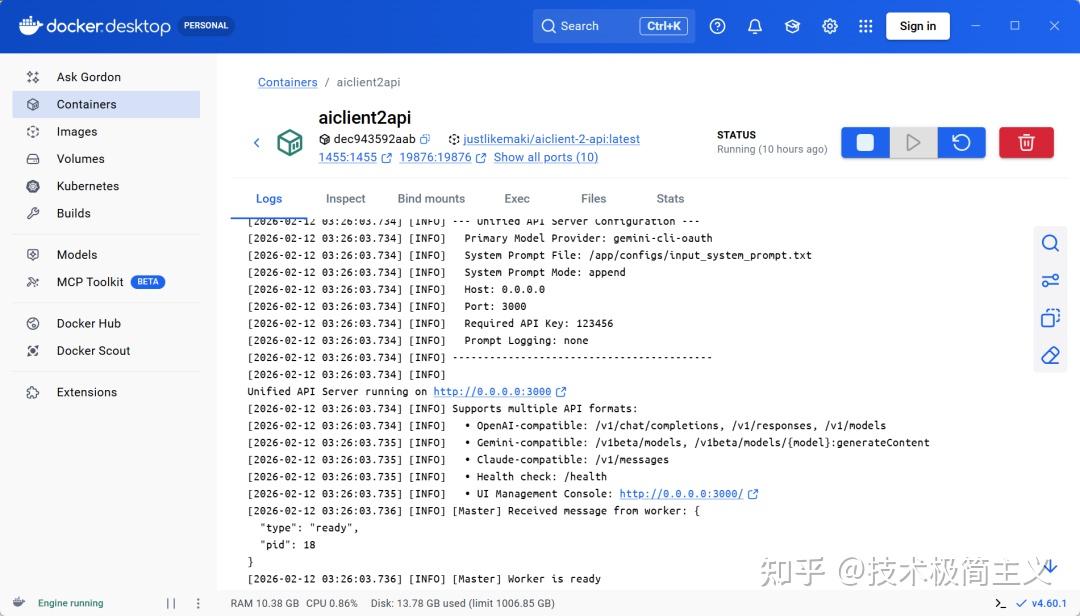Stop the running aiclient2api container

point(865,143)
